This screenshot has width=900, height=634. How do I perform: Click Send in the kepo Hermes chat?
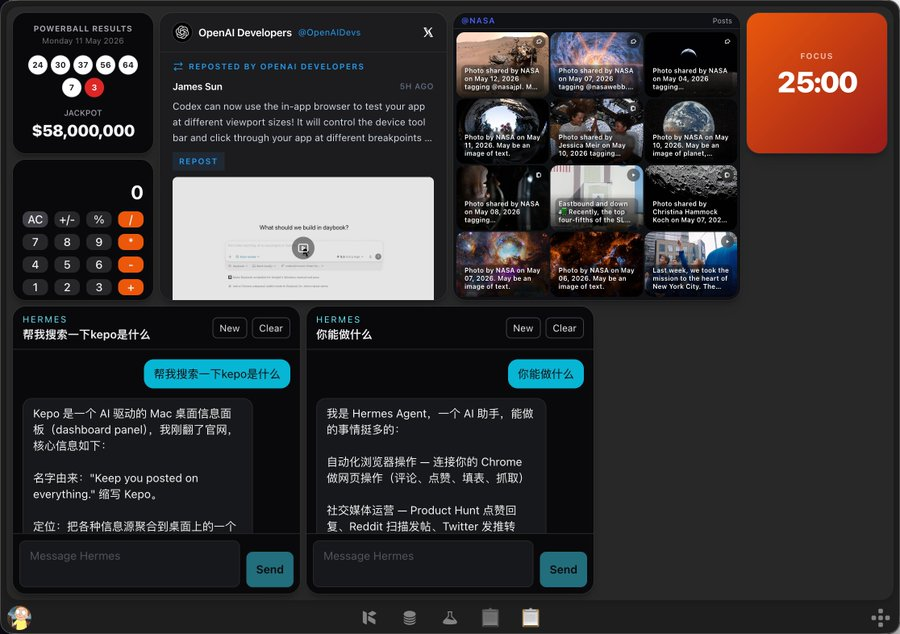pos(270,569)
